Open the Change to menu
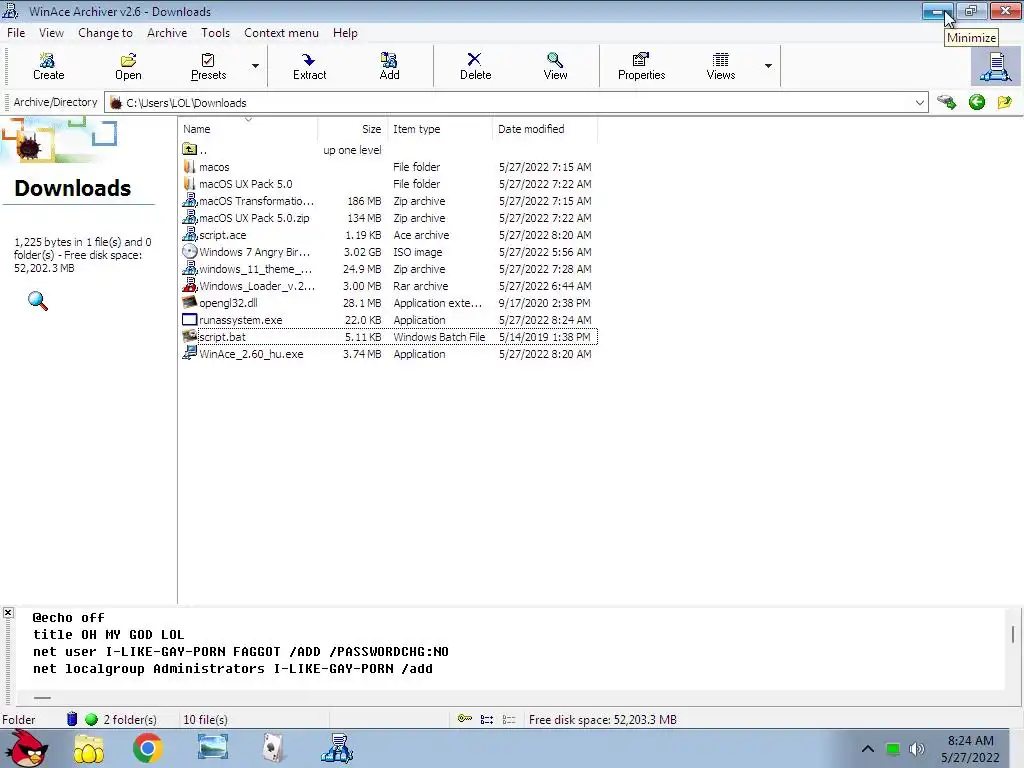This screenshot has height=768, width=1024. (105, 33)
